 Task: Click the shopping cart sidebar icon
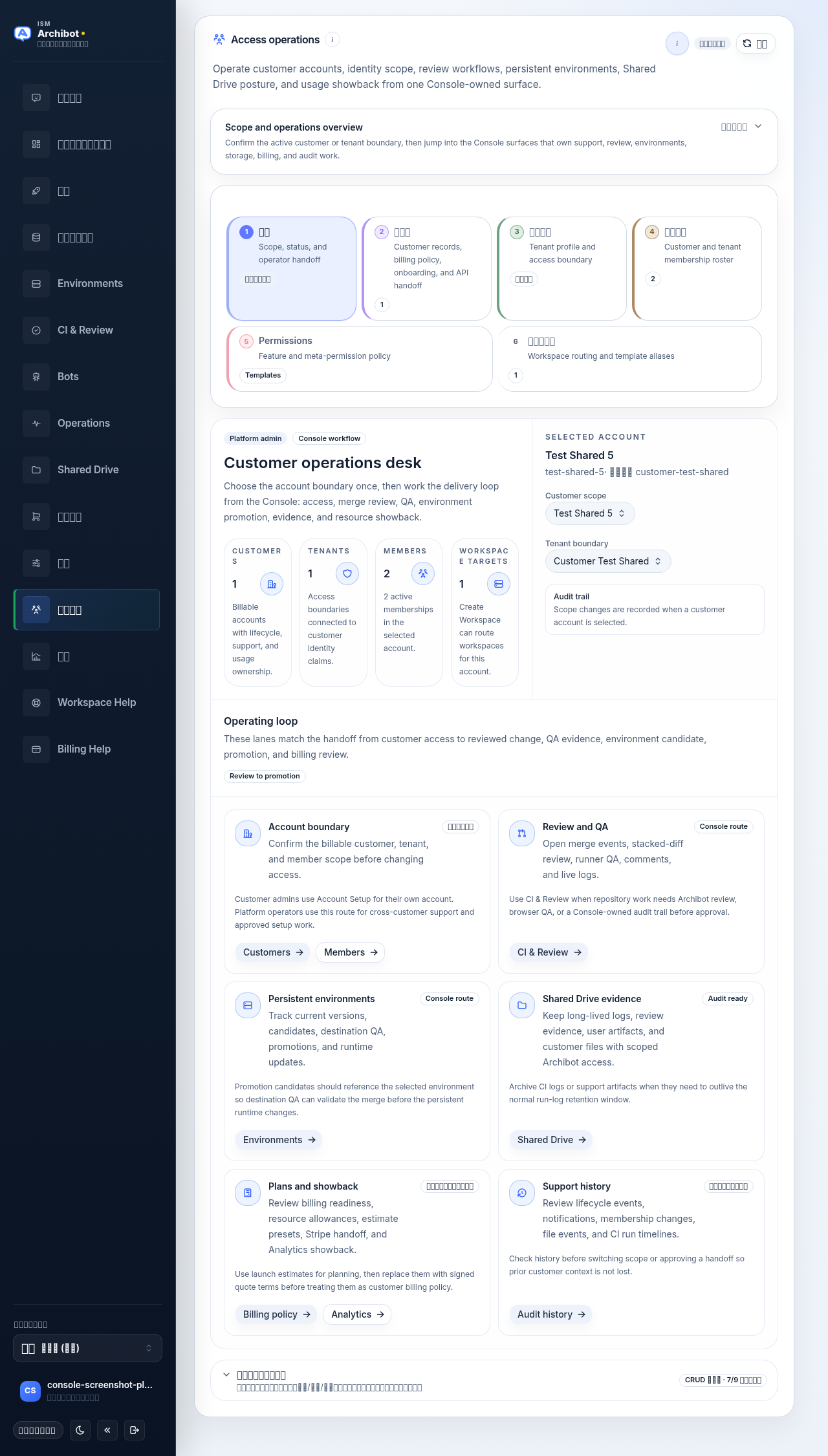(36, 517)
